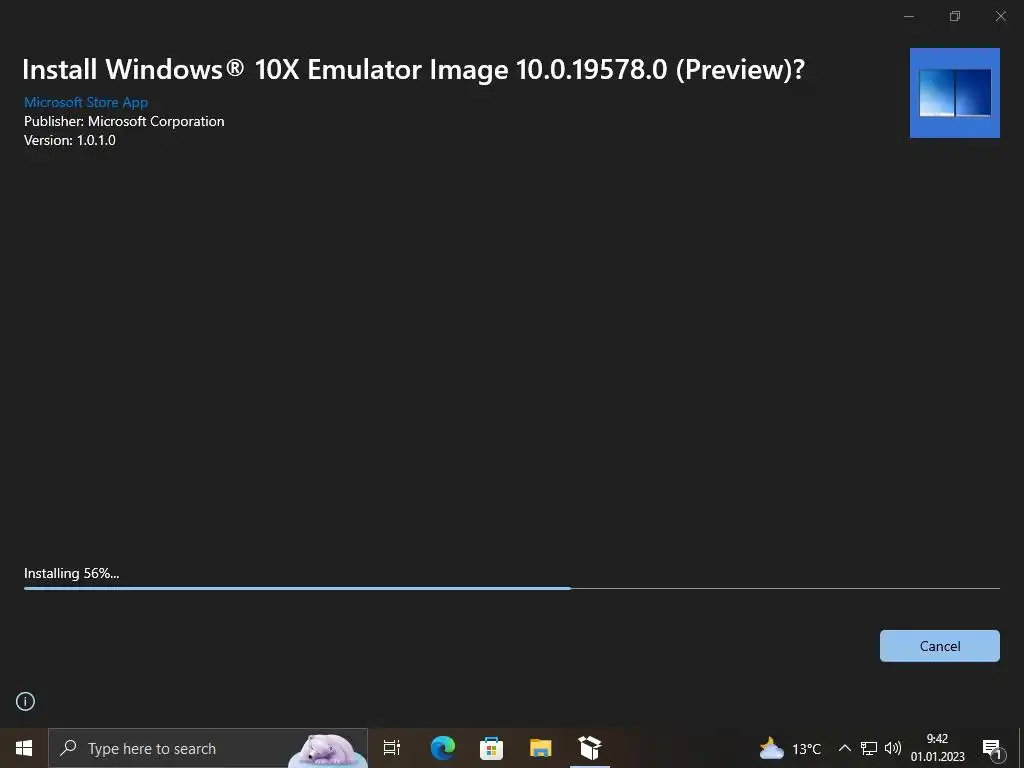The image size is (1024, 768).
Task: Click the Type here to search box
Action: [208, 748]
